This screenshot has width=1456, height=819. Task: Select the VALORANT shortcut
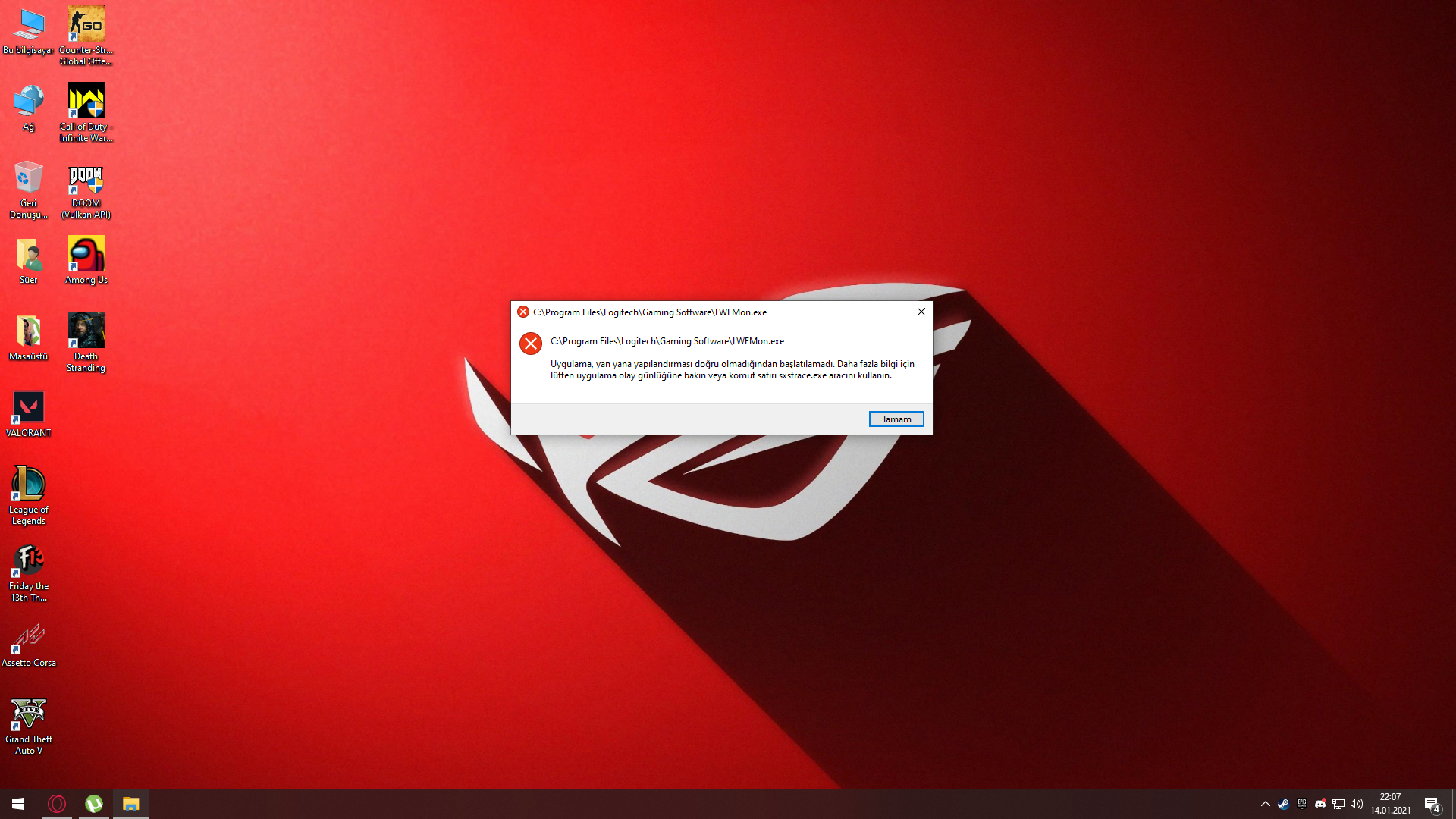[29, 414]
